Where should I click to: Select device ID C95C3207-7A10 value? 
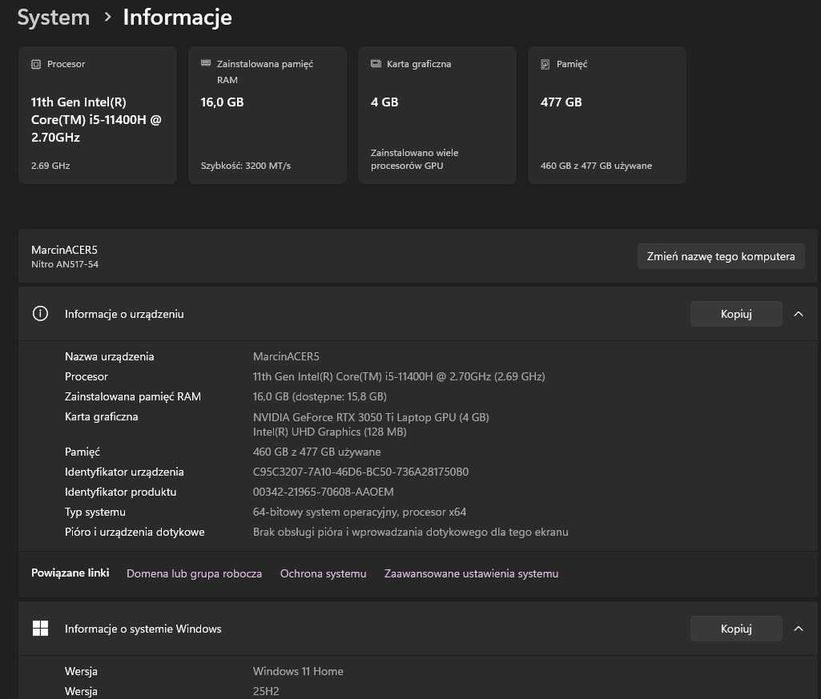coord(361,472)
